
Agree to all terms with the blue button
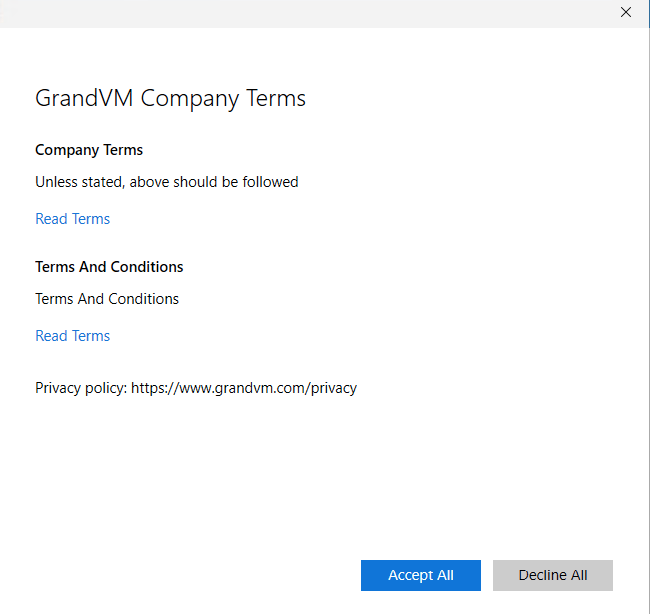click(x=420, y=575)
